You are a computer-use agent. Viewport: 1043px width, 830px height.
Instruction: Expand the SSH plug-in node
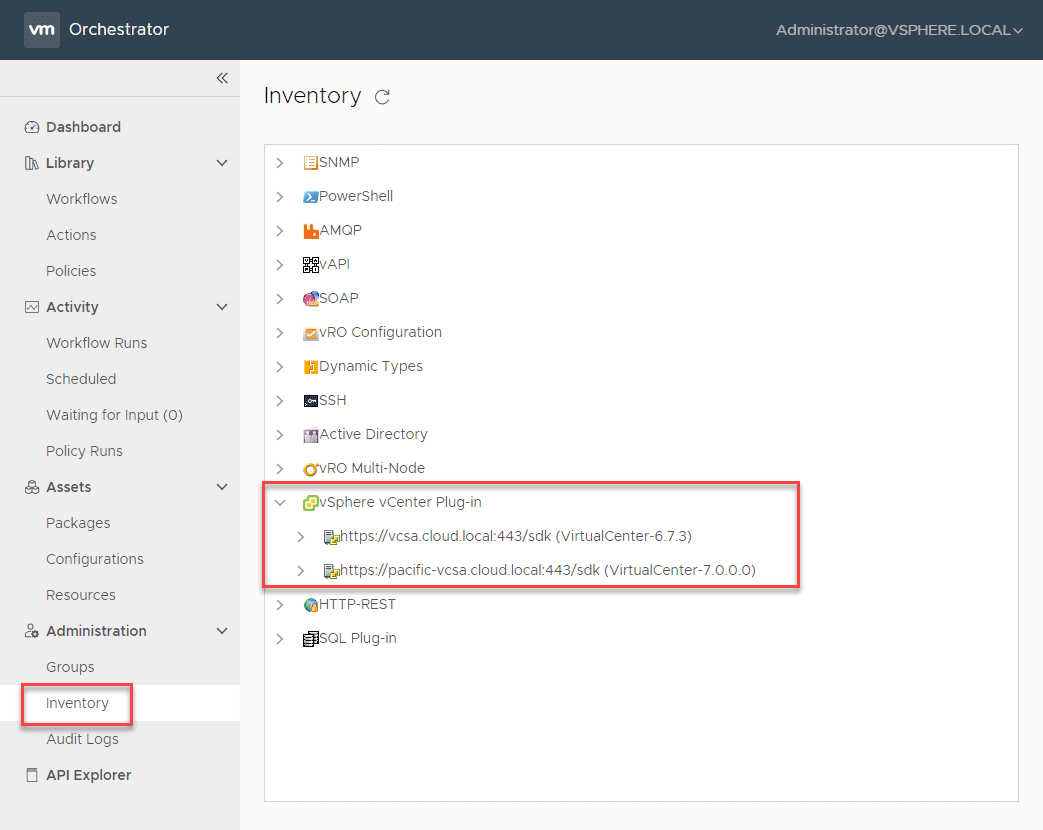click(280, 400)
